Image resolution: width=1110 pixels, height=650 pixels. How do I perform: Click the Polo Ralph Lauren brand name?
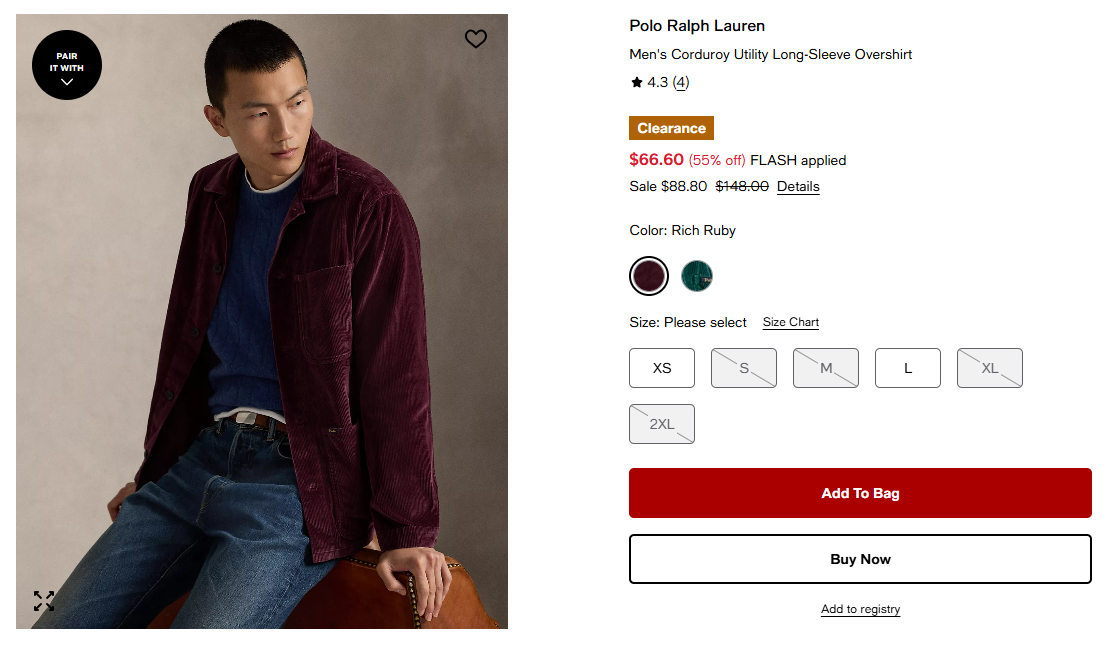click(x=697, y=26)
